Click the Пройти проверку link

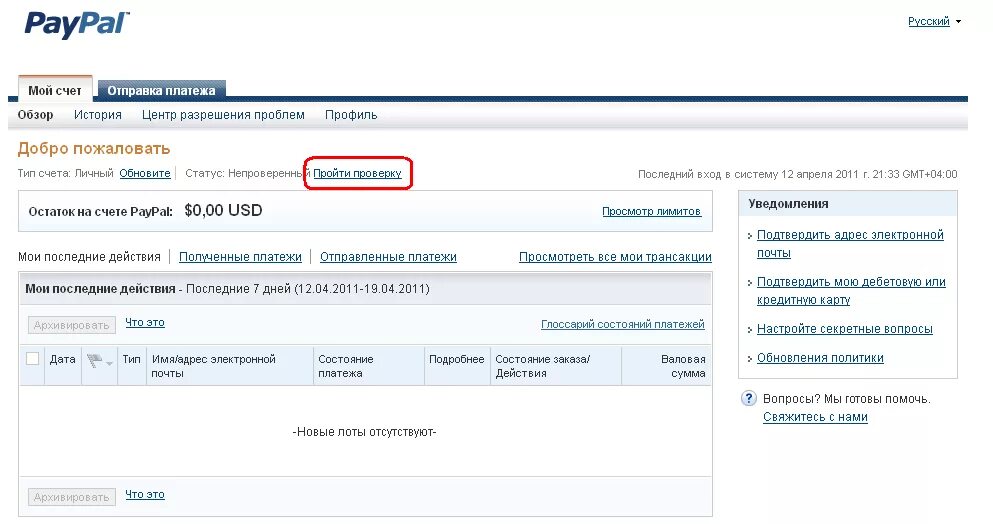click(357, 173)
